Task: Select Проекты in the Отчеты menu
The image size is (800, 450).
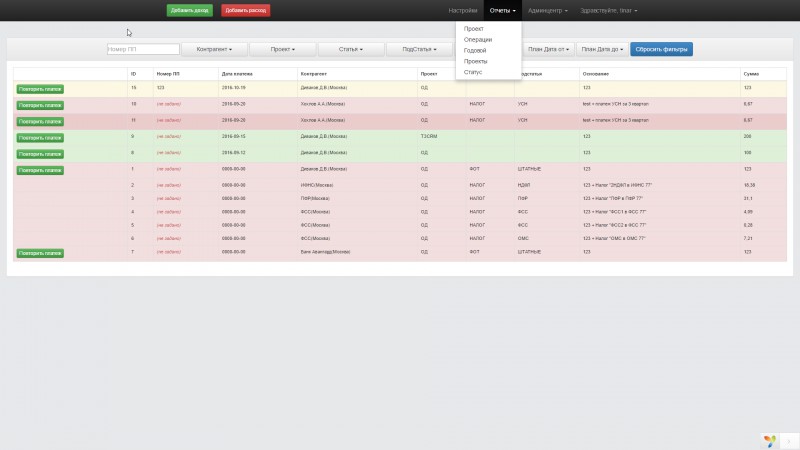Action: pyautogui.click(x=475, y=61)
